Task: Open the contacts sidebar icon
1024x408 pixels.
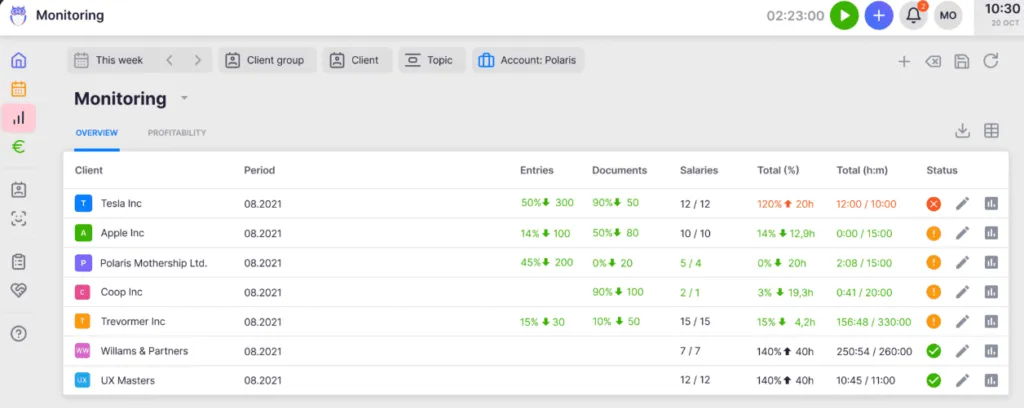Action: [x=19, y=190]
